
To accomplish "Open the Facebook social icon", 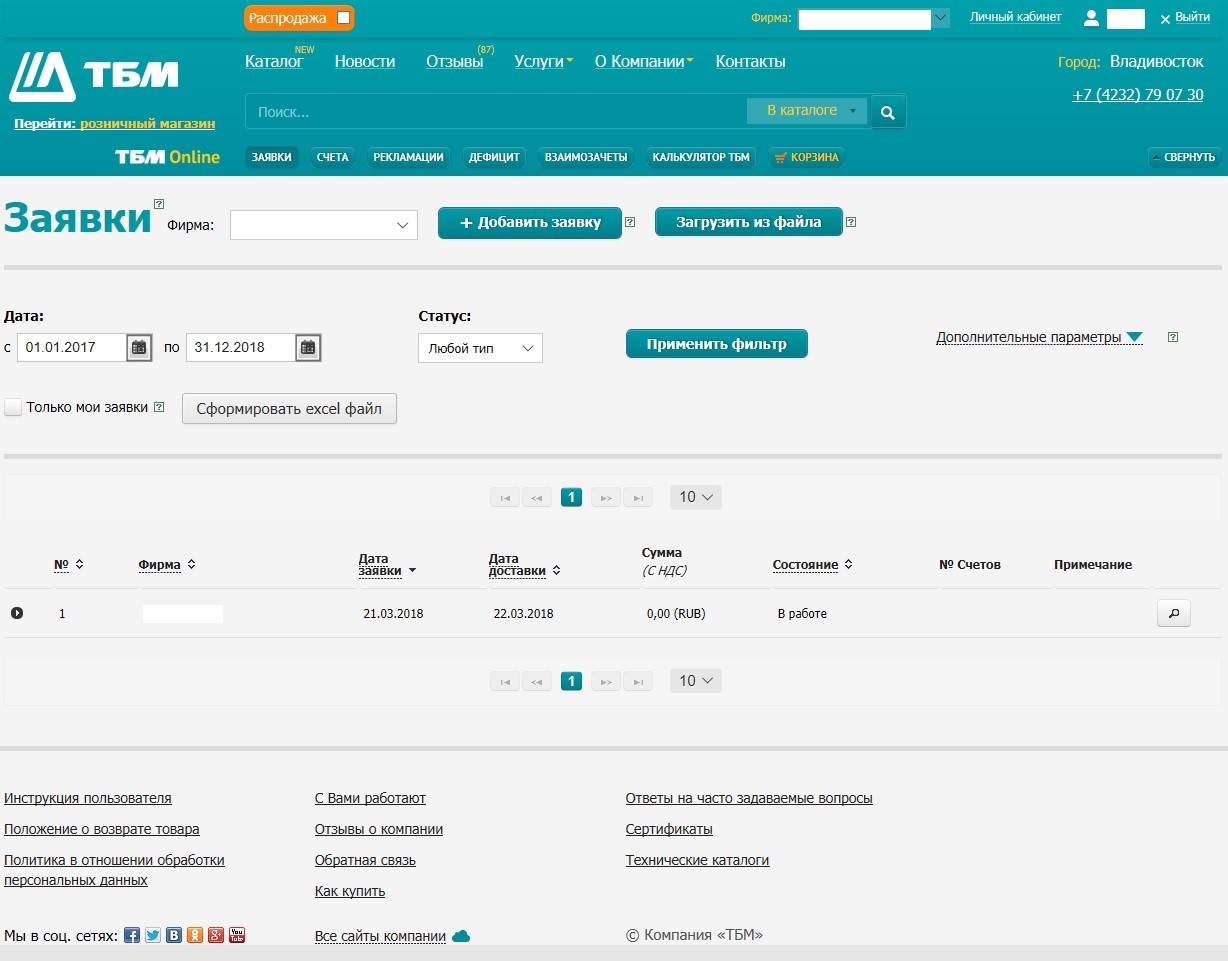I will (132, 936).
